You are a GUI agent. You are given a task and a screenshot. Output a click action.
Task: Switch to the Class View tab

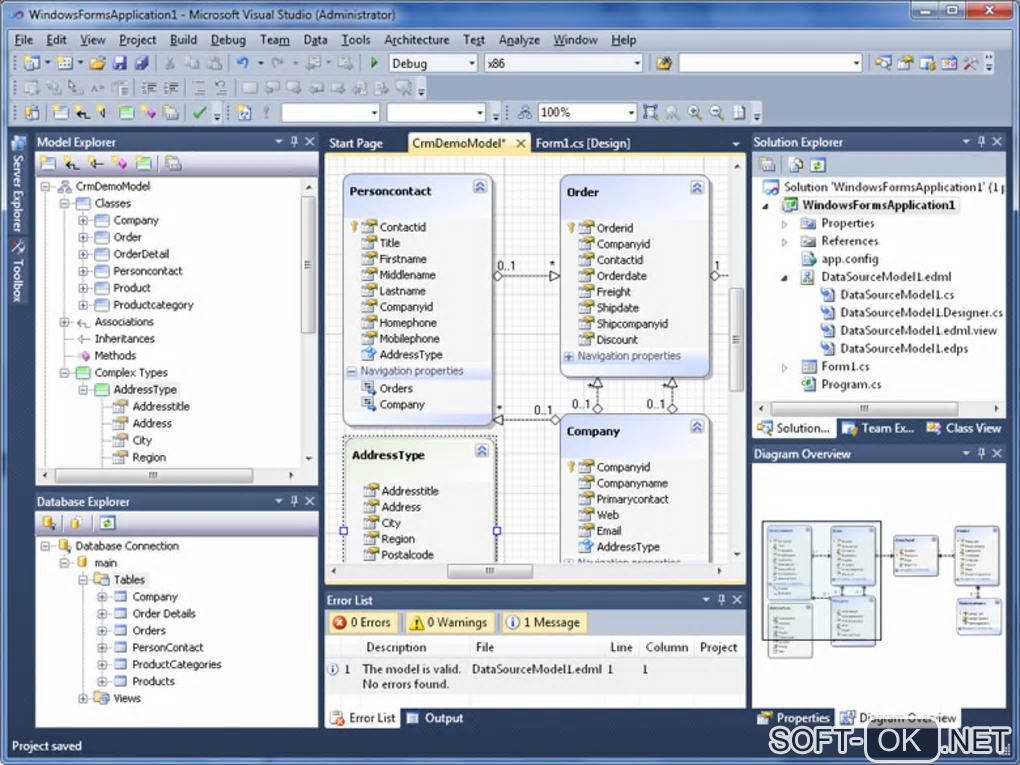pos(965,428)
